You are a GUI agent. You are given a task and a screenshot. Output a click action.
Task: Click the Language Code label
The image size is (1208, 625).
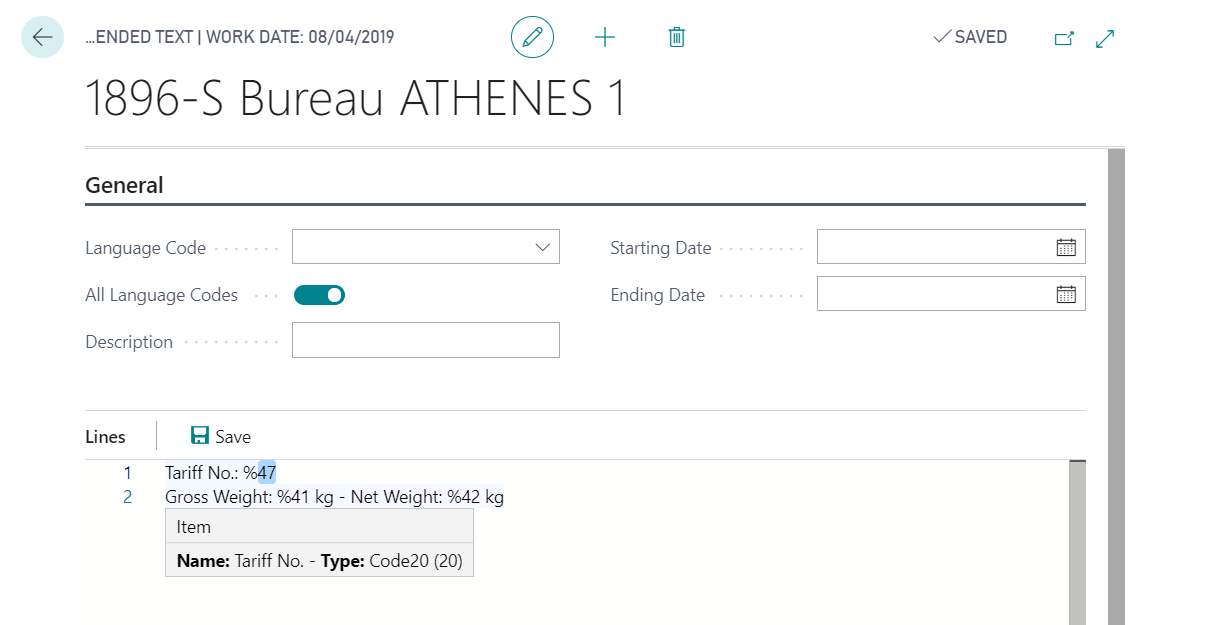tap(145, 248)
